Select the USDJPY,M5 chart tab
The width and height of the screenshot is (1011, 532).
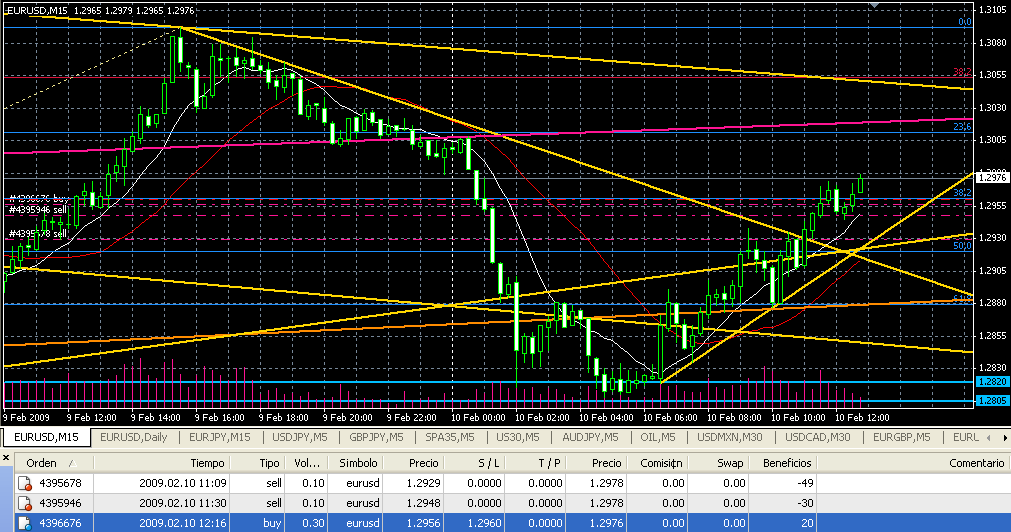[300, 437]
